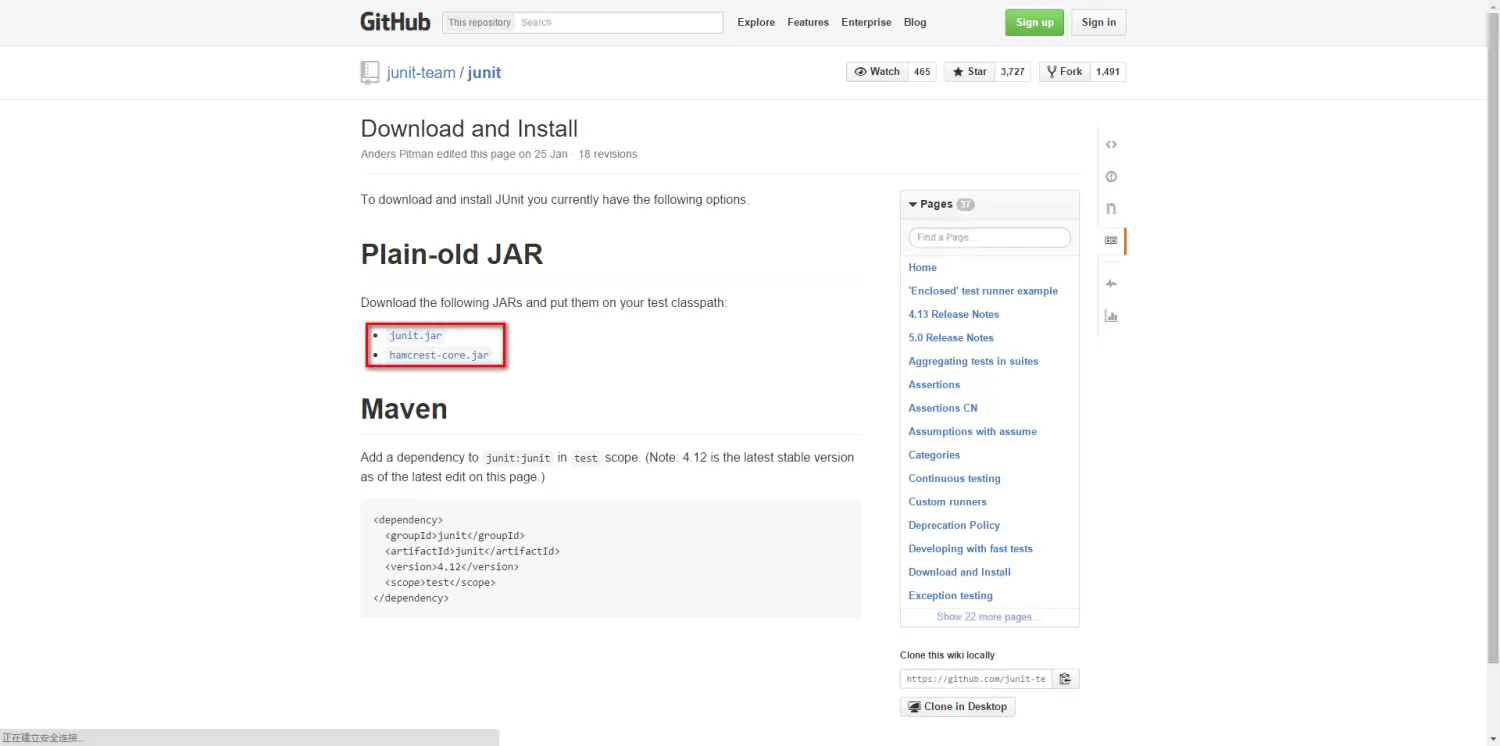View the 3,727 stargazers count

point(1013,72)
